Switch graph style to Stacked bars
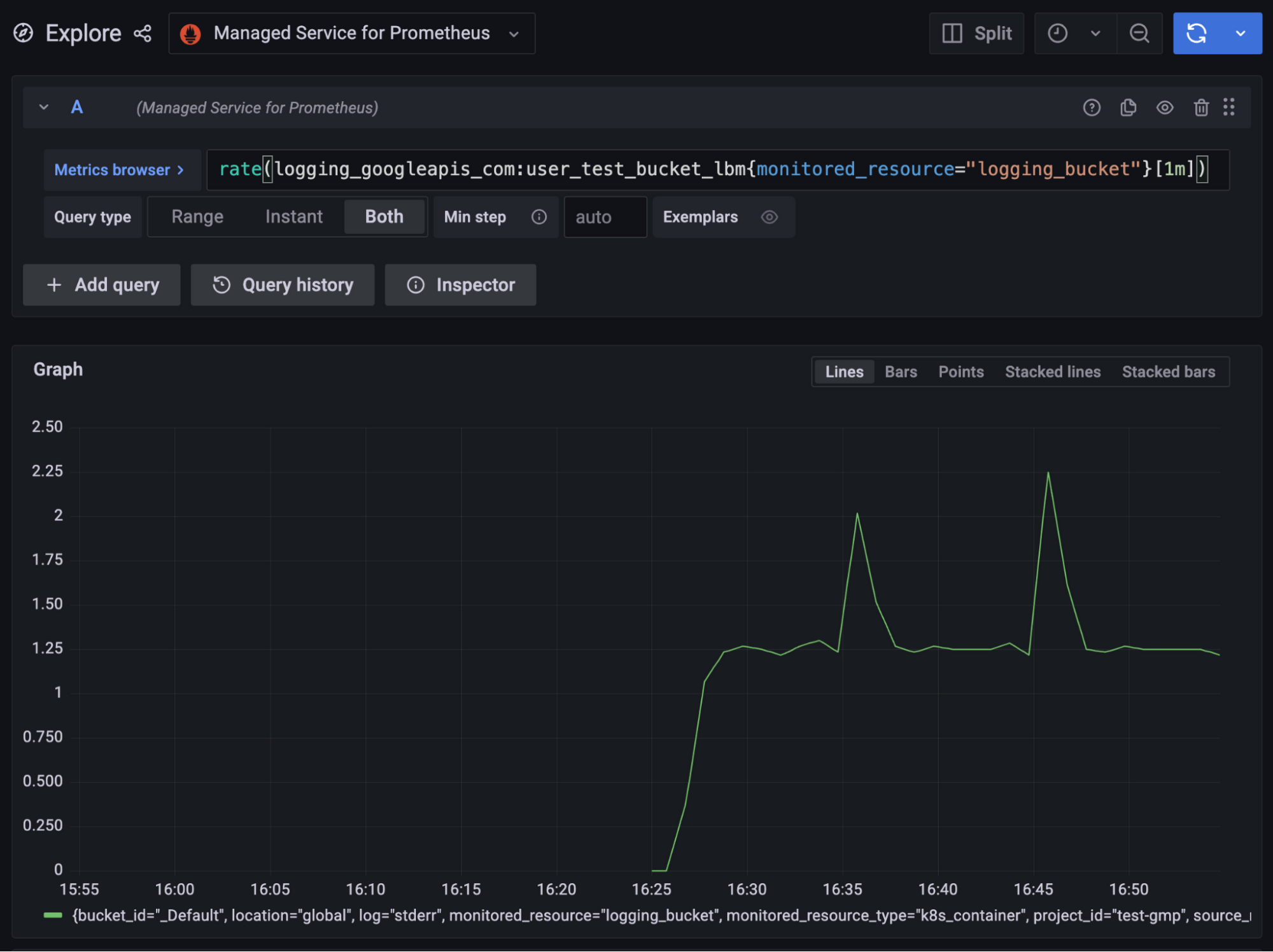Viewport: 1273px width, 952px height. (1169, 372)
